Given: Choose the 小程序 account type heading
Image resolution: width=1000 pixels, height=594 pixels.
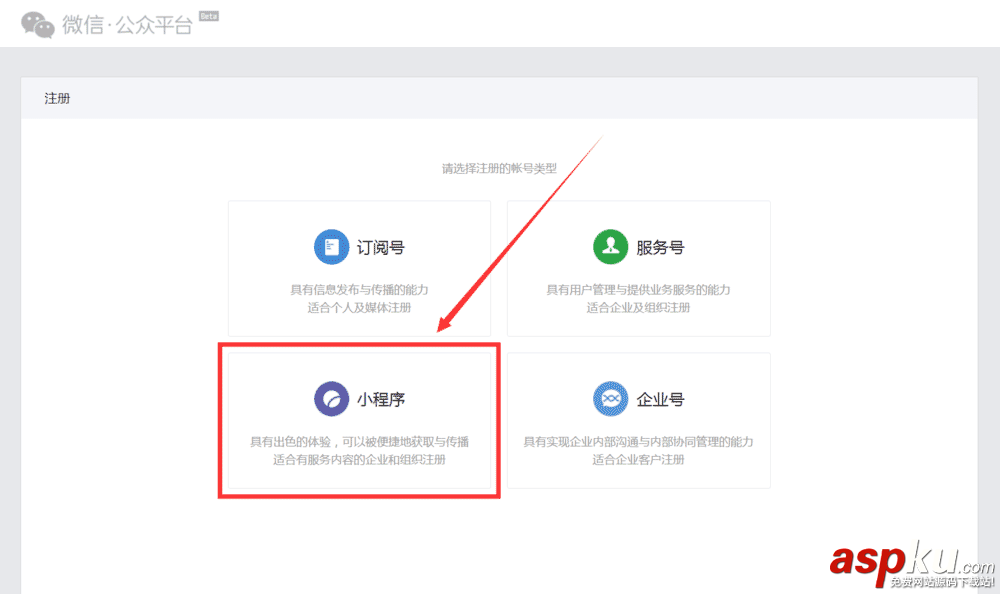Looking at the screenshot, I should [x=381, y=399].
